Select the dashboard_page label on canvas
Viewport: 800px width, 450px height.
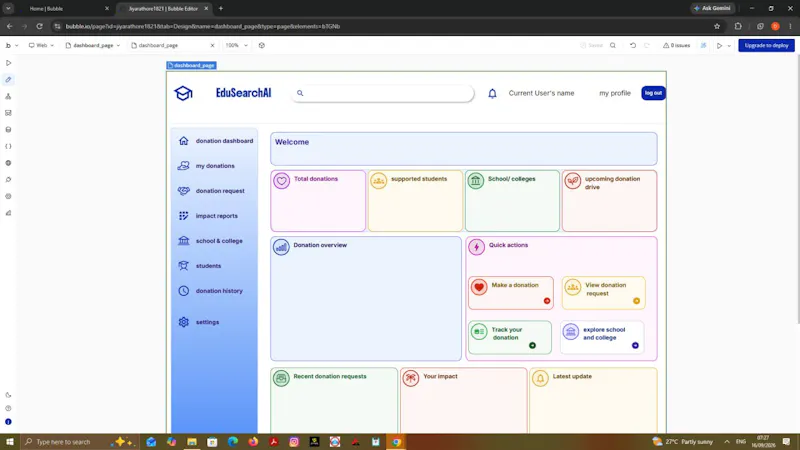click(x=191, y=65)
